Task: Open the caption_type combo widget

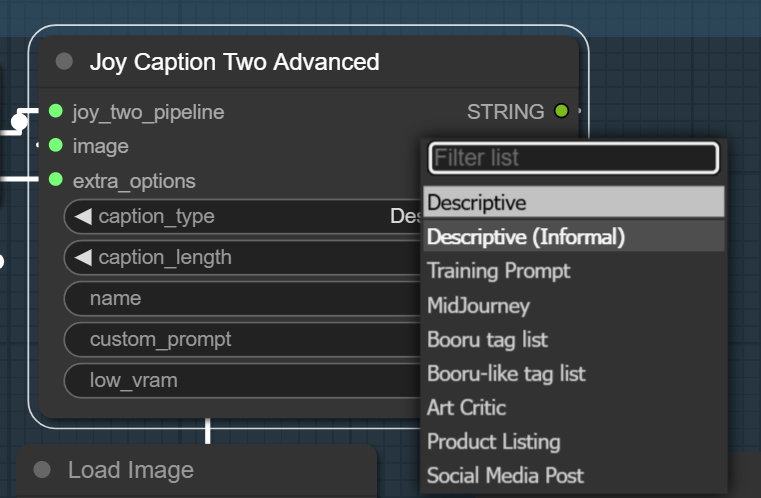Action: [243, 216]
